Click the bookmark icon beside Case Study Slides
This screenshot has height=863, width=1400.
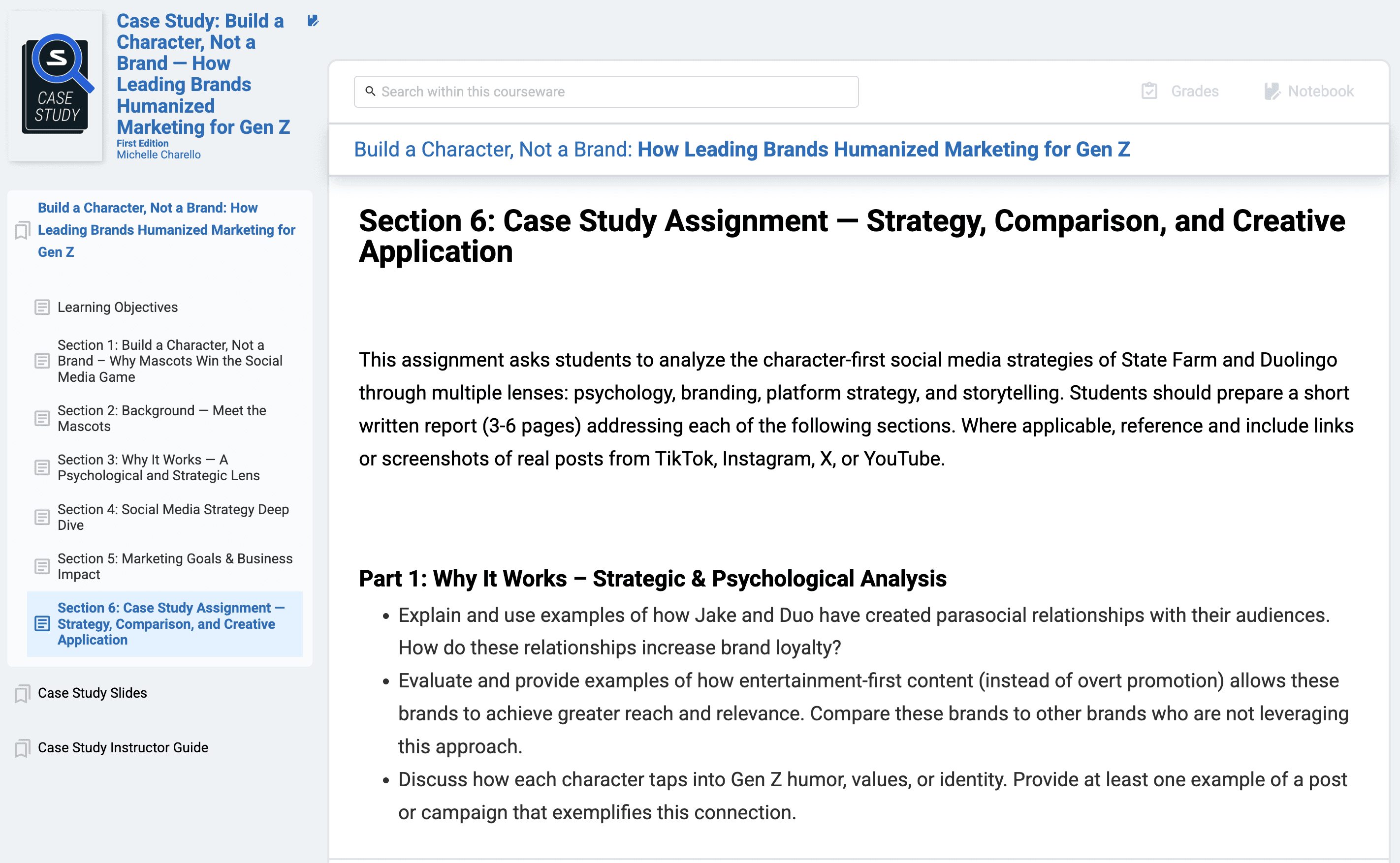(x=22, y=693)
